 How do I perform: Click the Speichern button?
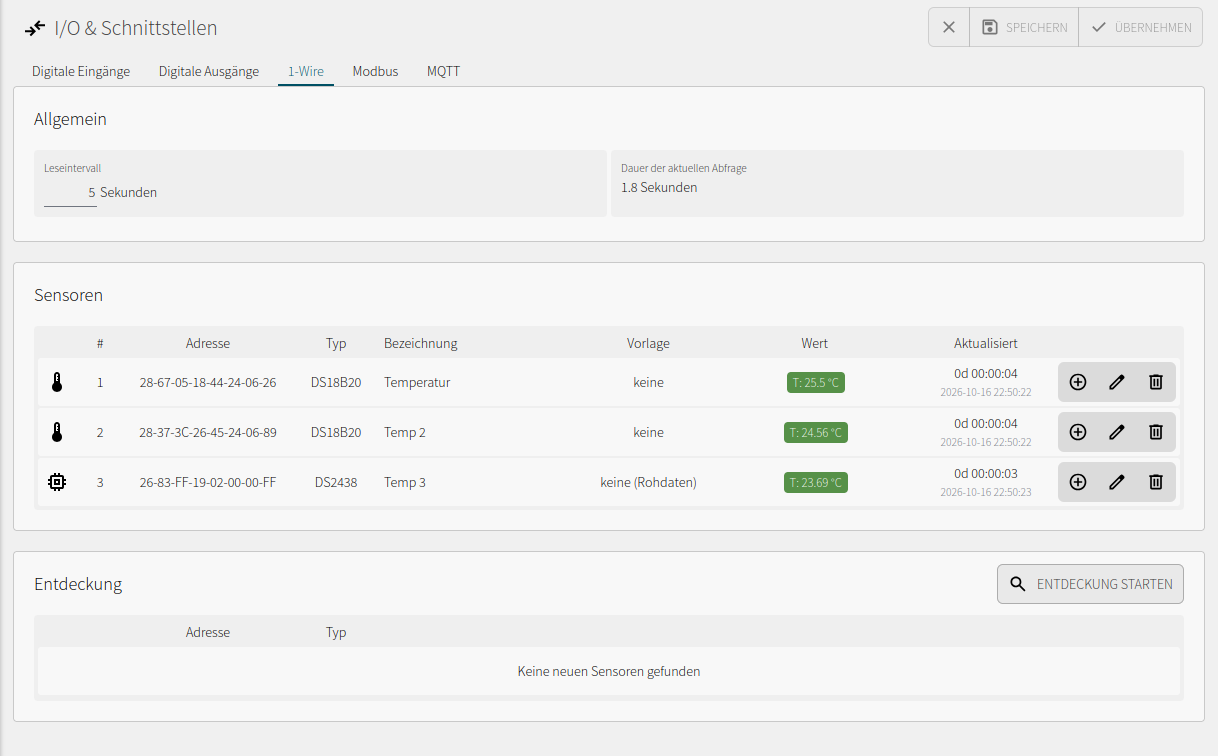coord(1024,27)
